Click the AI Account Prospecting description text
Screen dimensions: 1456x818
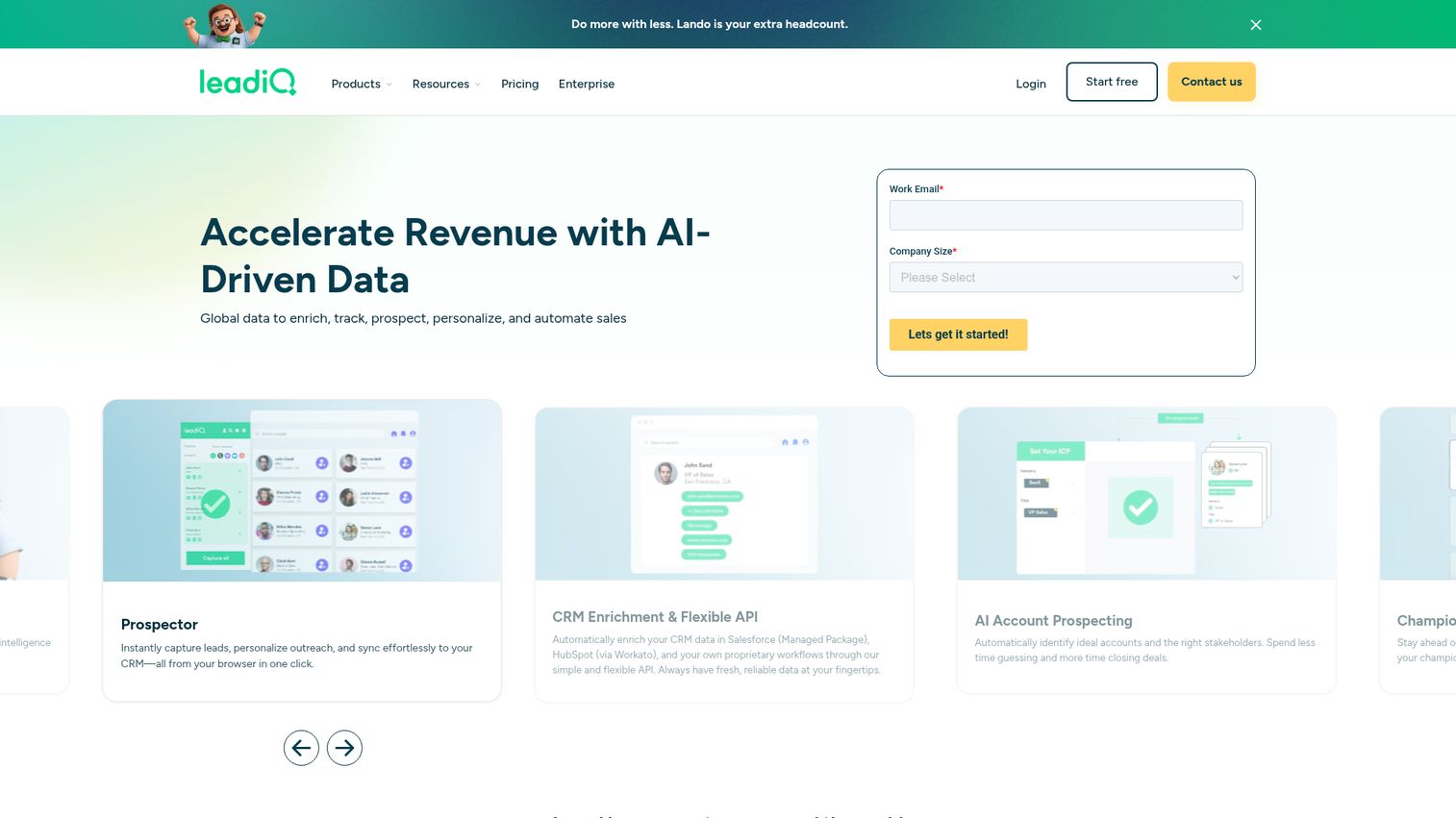coord(1144,651)
